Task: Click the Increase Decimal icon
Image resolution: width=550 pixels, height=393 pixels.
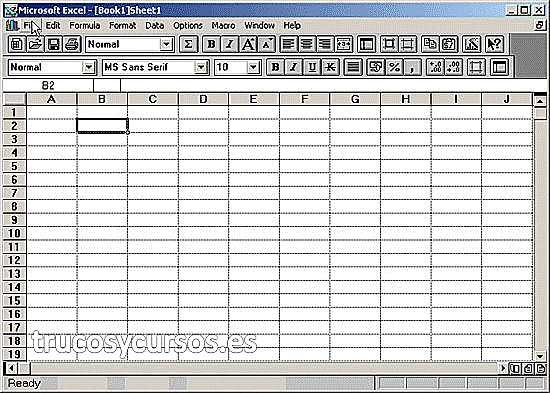Action: click(x=435, y=67)
